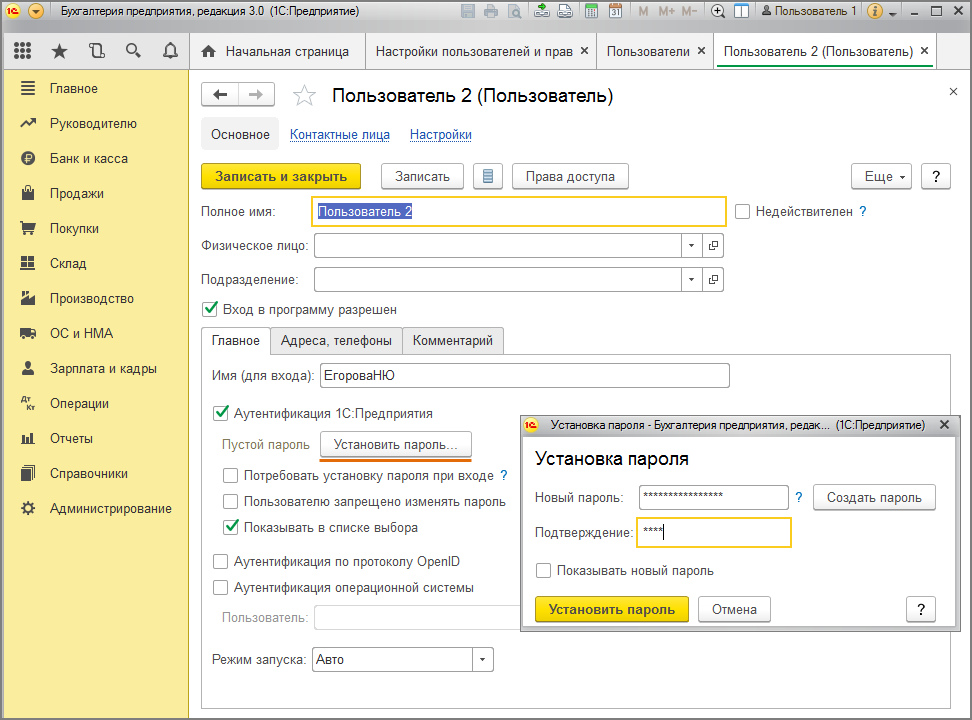Screen dimensions: 972x720
Task: Open the Склад section
Action: [x=68, y=264]
